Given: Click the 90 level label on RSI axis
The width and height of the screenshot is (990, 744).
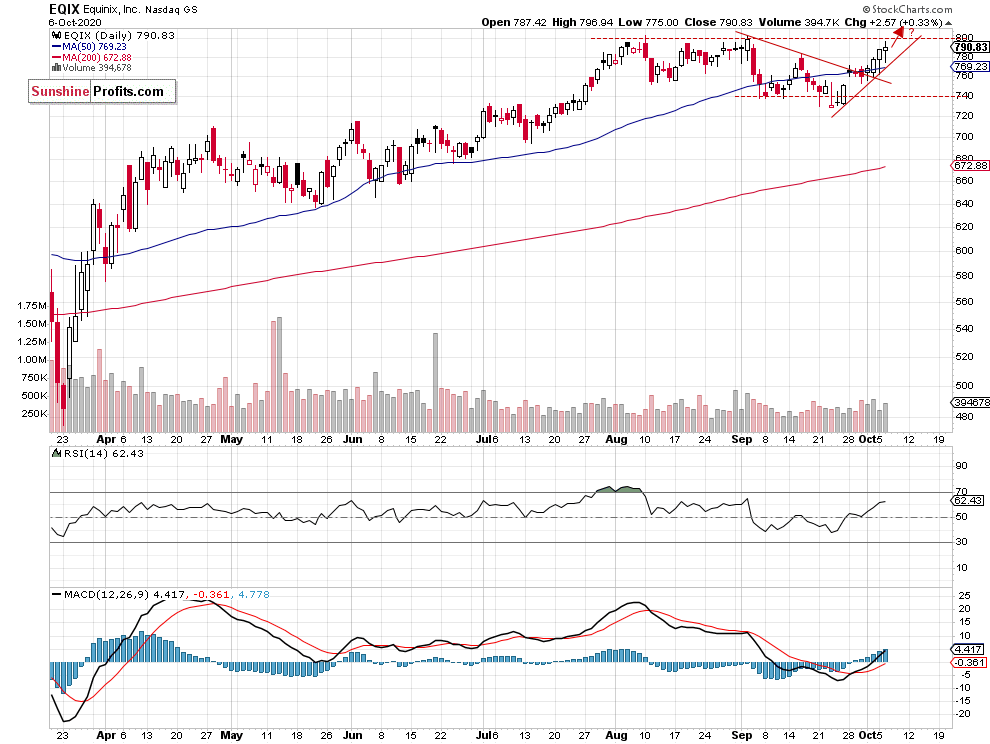Looking at the screenshot, I should (961, 466).
